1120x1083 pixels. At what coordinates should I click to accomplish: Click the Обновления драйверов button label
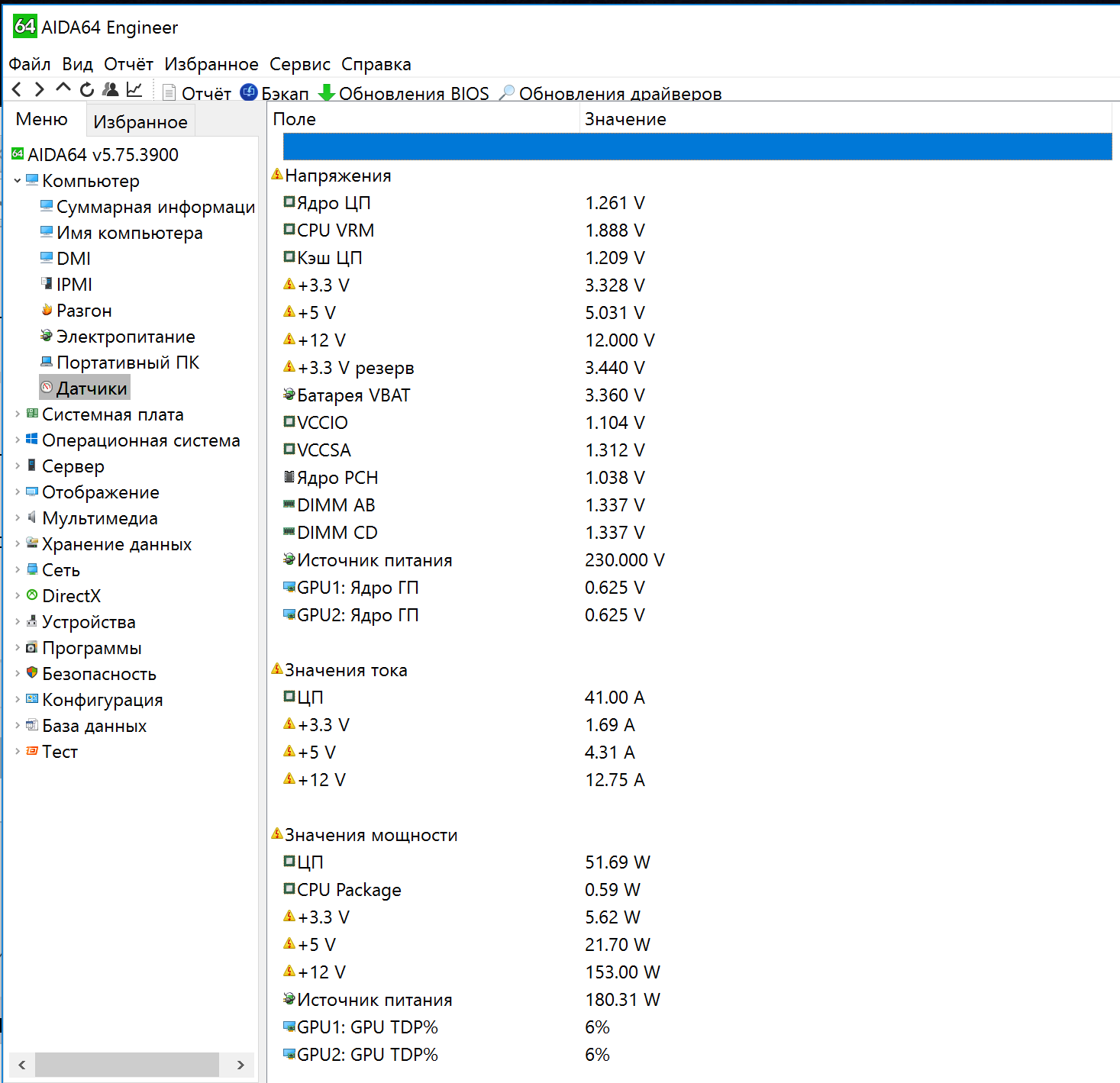[621, 93]
